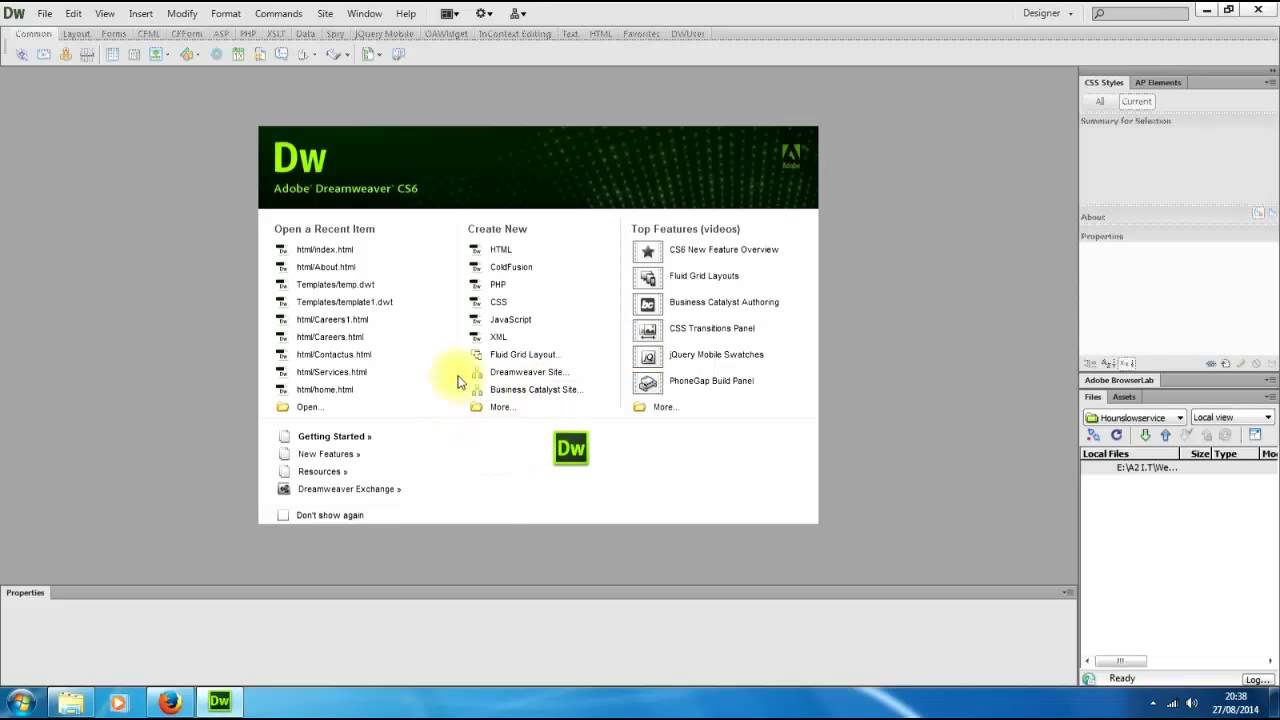1280x720 pixels.
Task: Open the Local view dropdown
Action: (1232, 417)
